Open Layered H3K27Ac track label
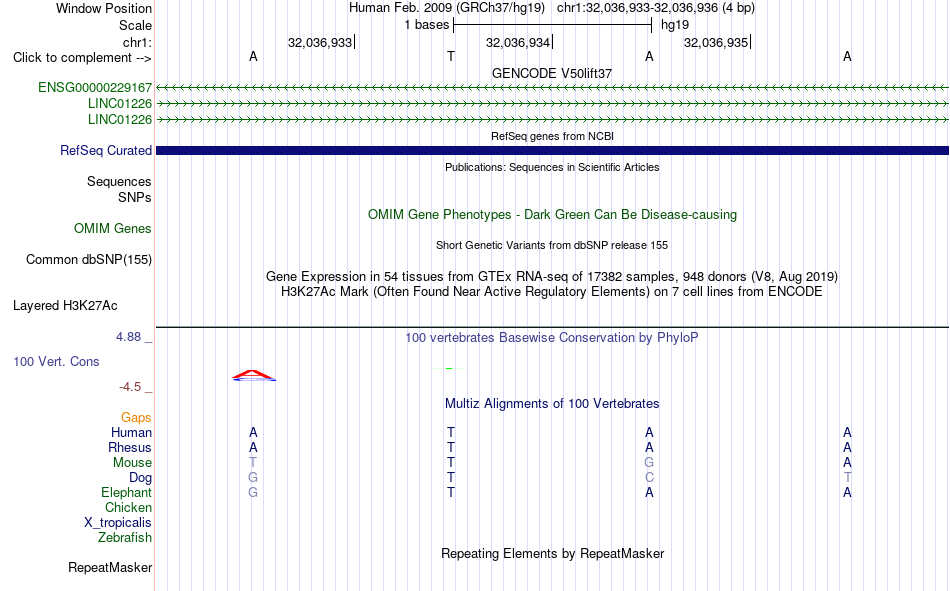Image resolution: width=950 pixels, height=591 pixels. point(65,306)
